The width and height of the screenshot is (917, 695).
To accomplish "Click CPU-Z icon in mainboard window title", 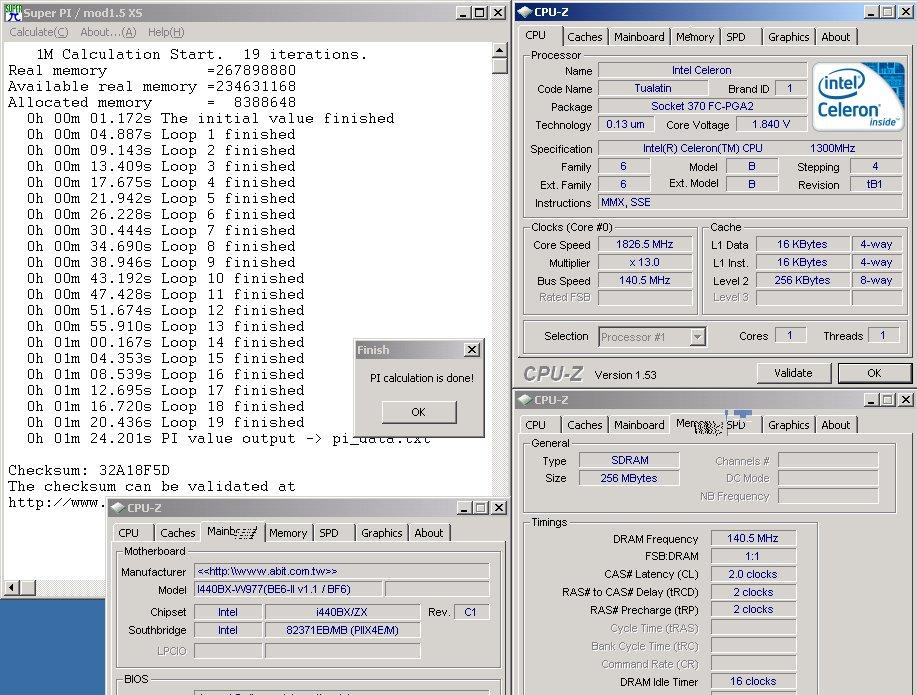I will pyautogui.click(x=118, y=508).
